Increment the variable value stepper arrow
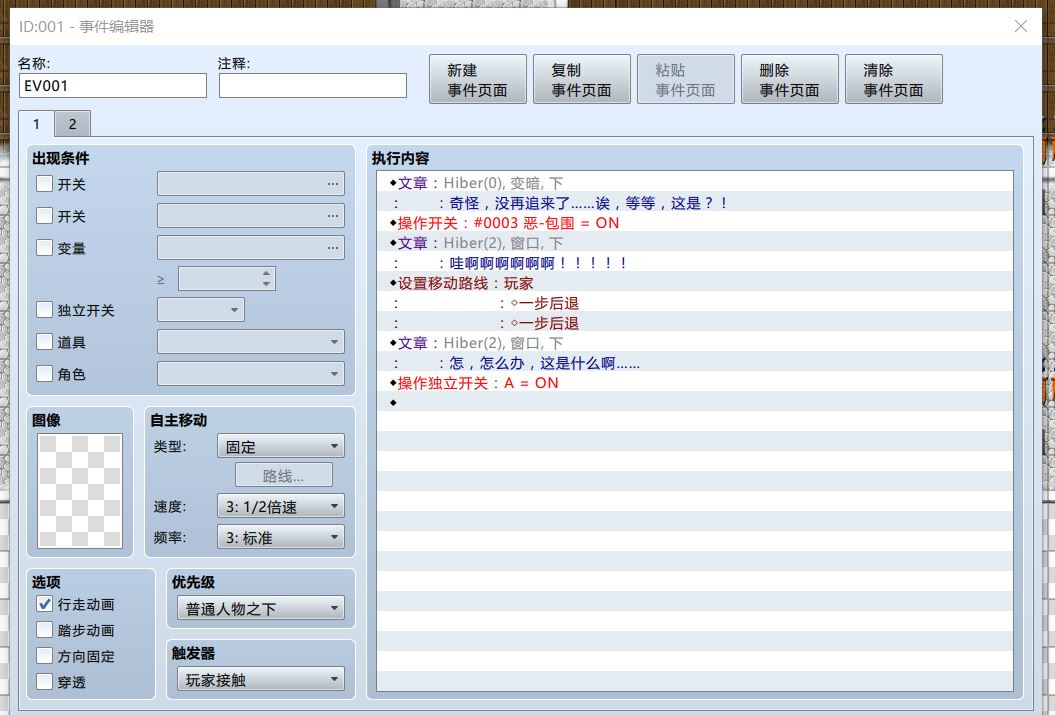 266,273
